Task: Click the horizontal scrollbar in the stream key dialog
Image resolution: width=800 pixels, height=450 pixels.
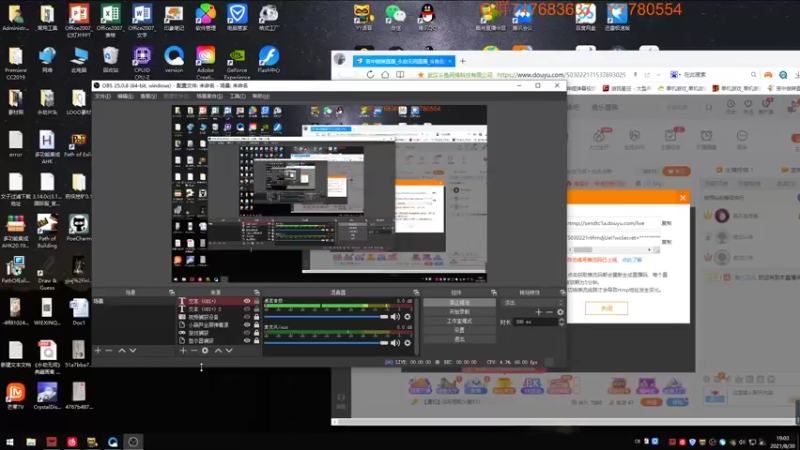Action: tap(614, 250)
